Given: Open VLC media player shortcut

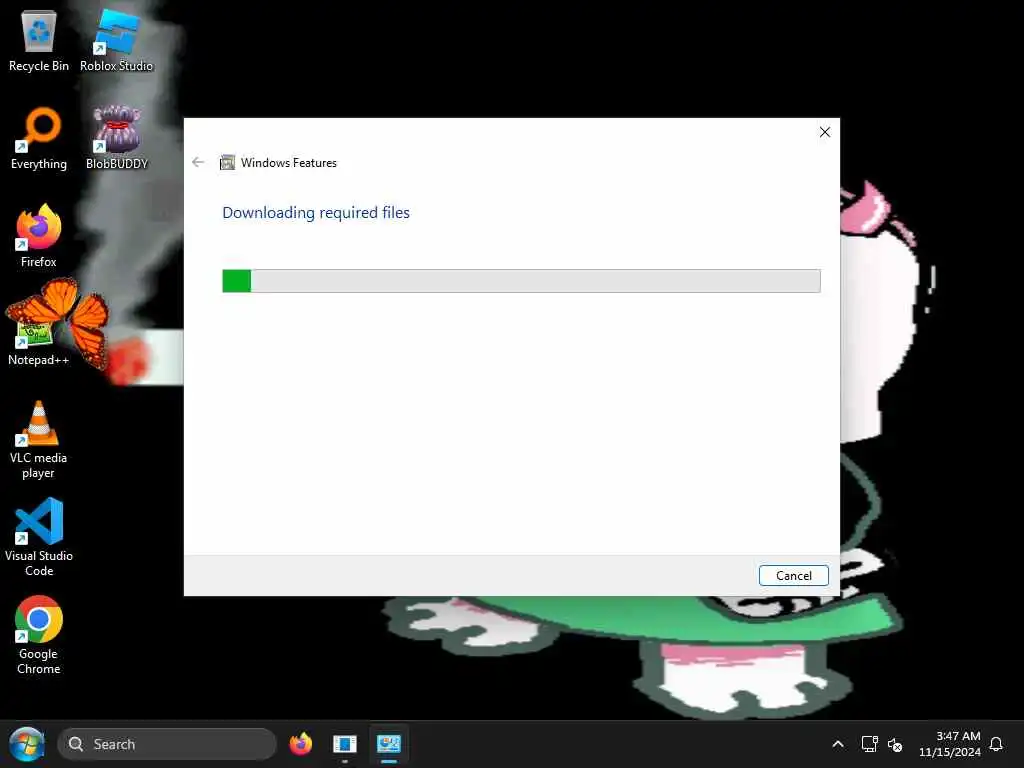Looking at the screenshot, I should 39,440.
